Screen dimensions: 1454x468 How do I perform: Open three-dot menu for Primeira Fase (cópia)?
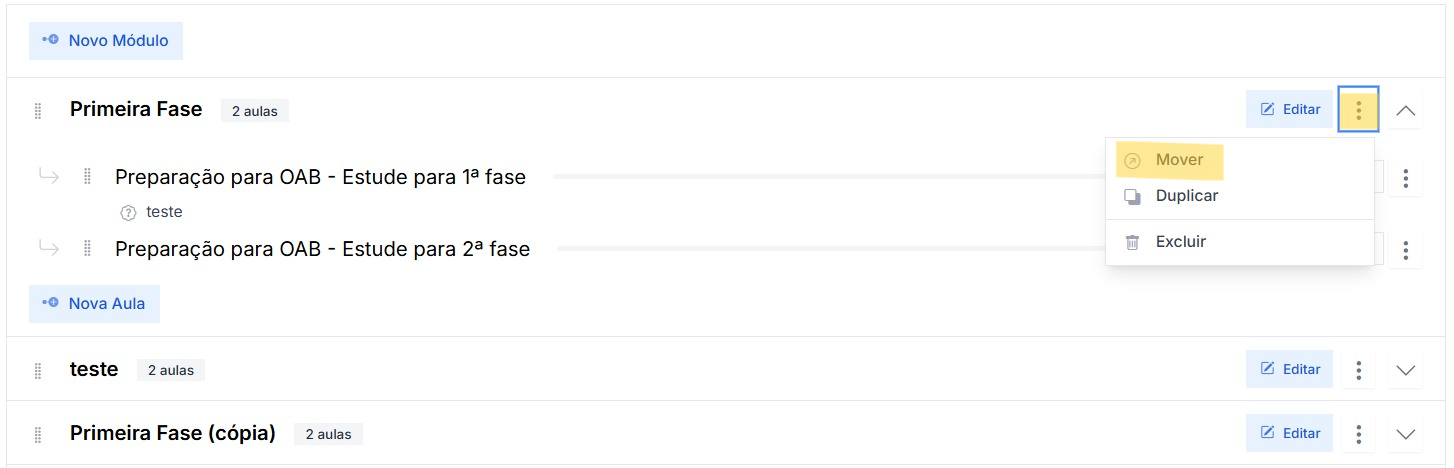click(x=1358, y=434)
